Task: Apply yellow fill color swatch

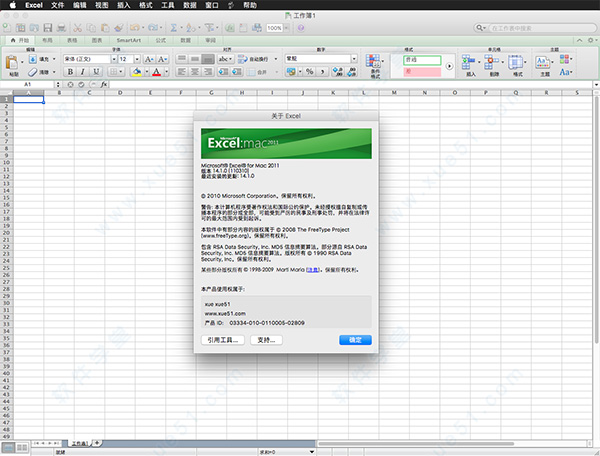Action: pos(136,72)
